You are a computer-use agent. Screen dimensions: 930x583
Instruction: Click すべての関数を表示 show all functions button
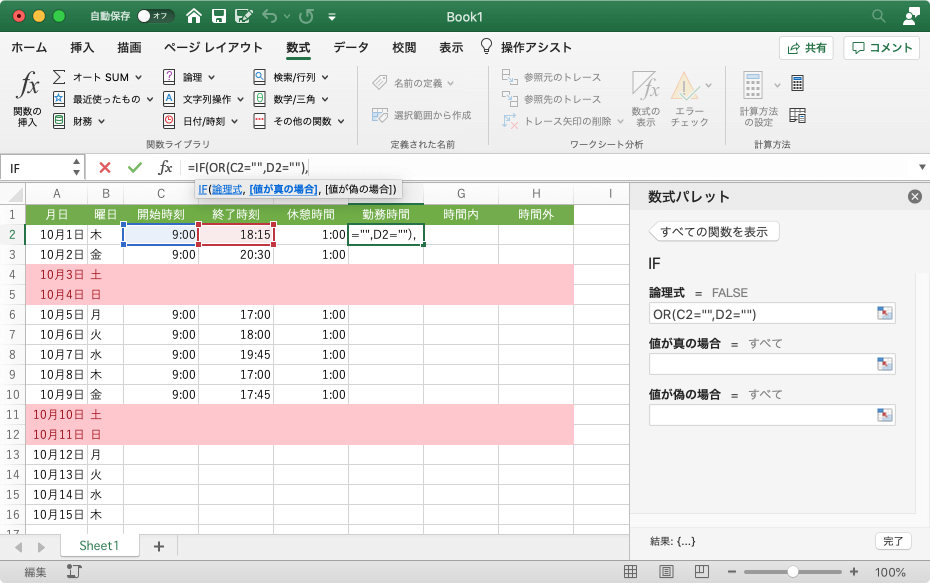(714, 232)
